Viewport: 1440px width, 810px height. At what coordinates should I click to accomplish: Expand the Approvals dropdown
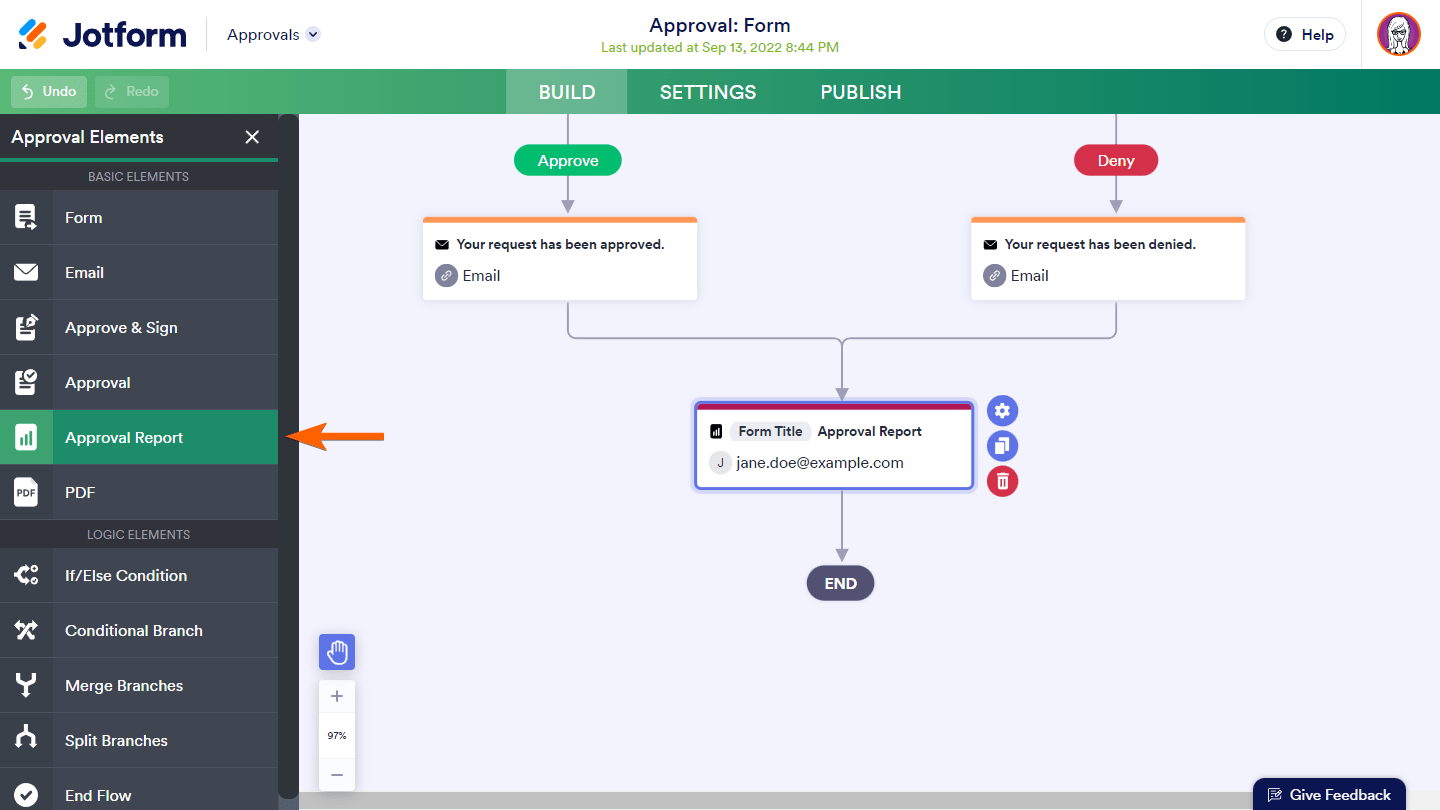click(313, 34)
